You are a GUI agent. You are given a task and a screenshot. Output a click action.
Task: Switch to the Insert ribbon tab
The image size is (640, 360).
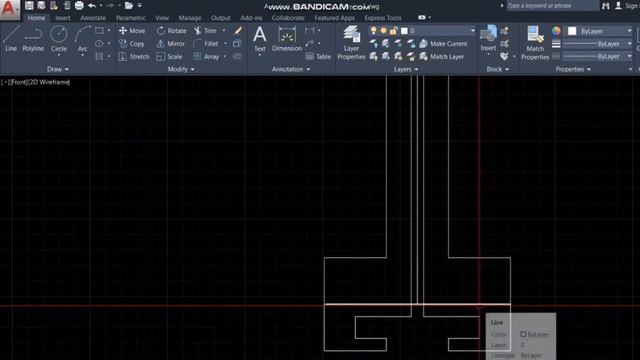click(x=63, y=18)
